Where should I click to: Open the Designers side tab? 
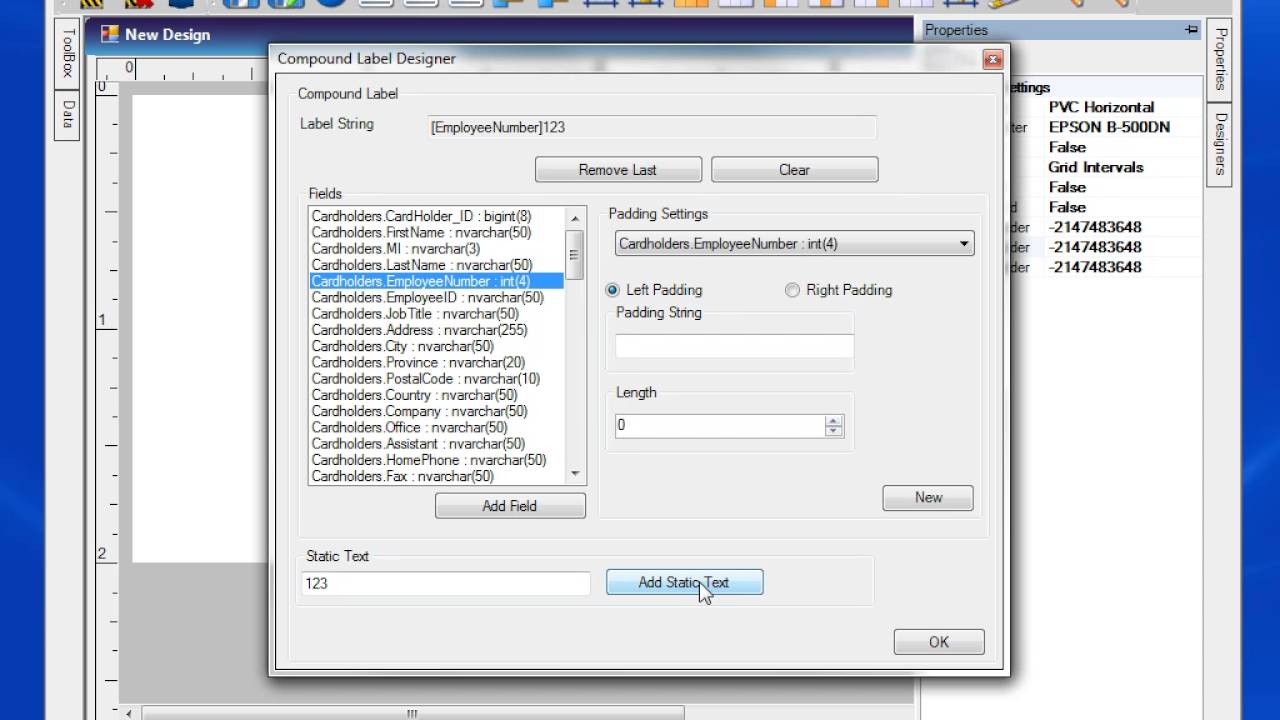click(x=1220, y=144)
